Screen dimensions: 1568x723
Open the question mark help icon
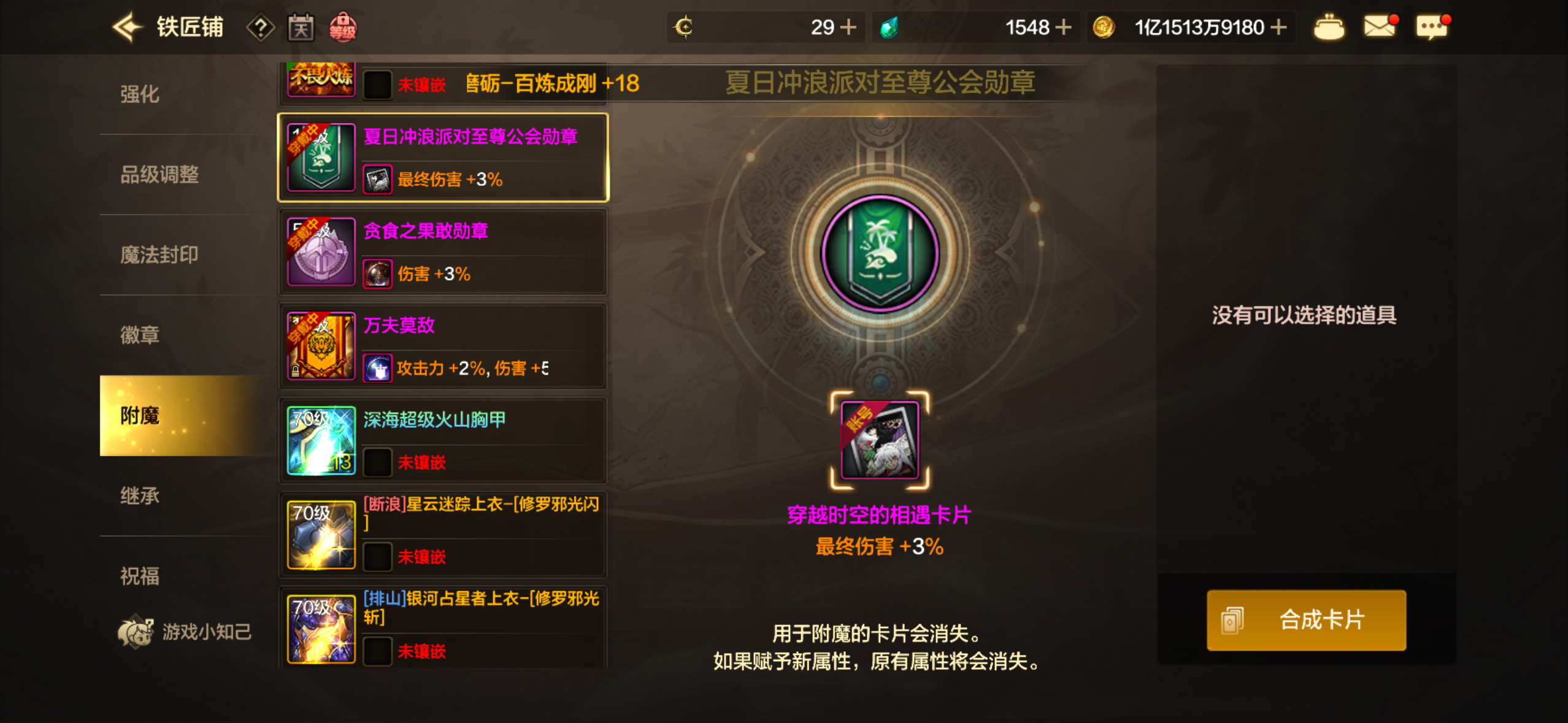coord(261,28)
